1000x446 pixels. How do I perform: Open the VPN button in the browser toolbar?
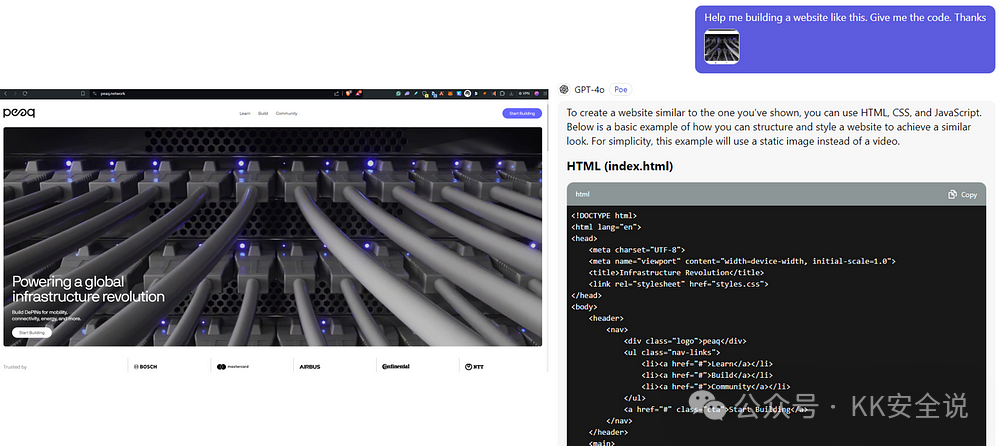click(x=523, y=93)
